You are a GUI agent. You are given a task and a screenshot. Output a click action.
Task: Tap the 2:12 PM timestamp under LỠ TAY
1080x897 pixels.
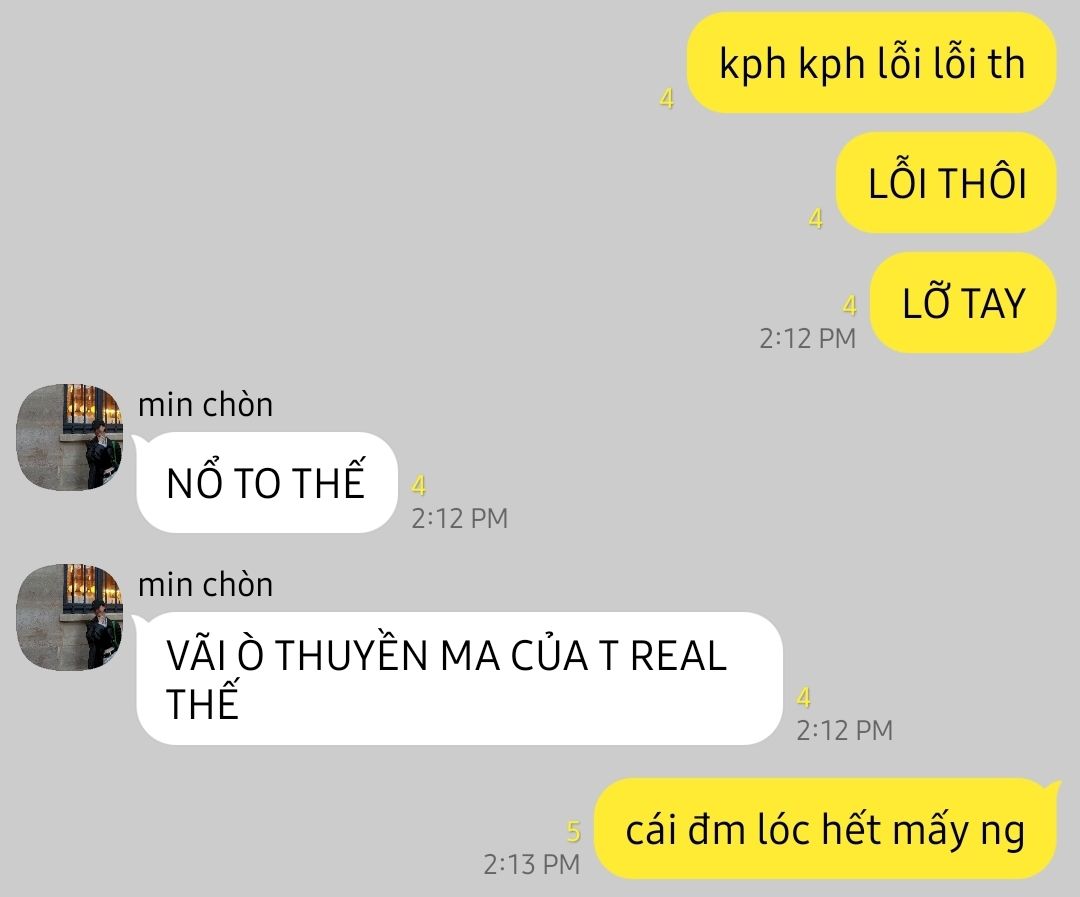point(807,338)
